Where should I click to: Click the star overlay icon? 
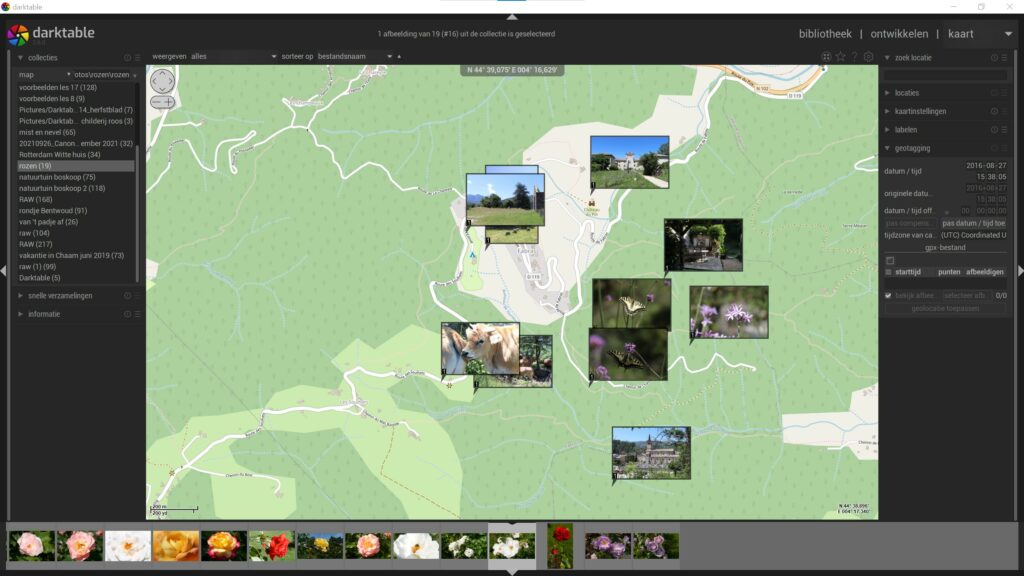point(840,57)
